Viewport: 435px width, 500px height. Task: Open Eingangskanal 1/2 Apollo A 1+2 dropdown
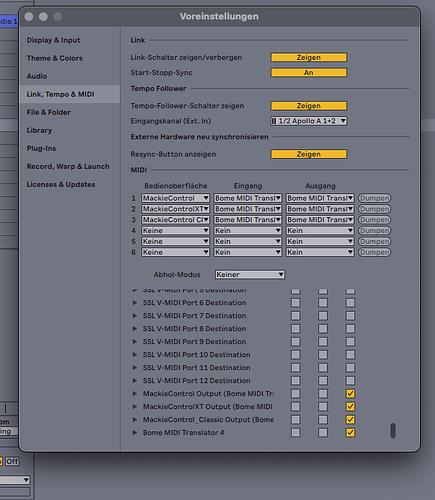click(309, 121)
